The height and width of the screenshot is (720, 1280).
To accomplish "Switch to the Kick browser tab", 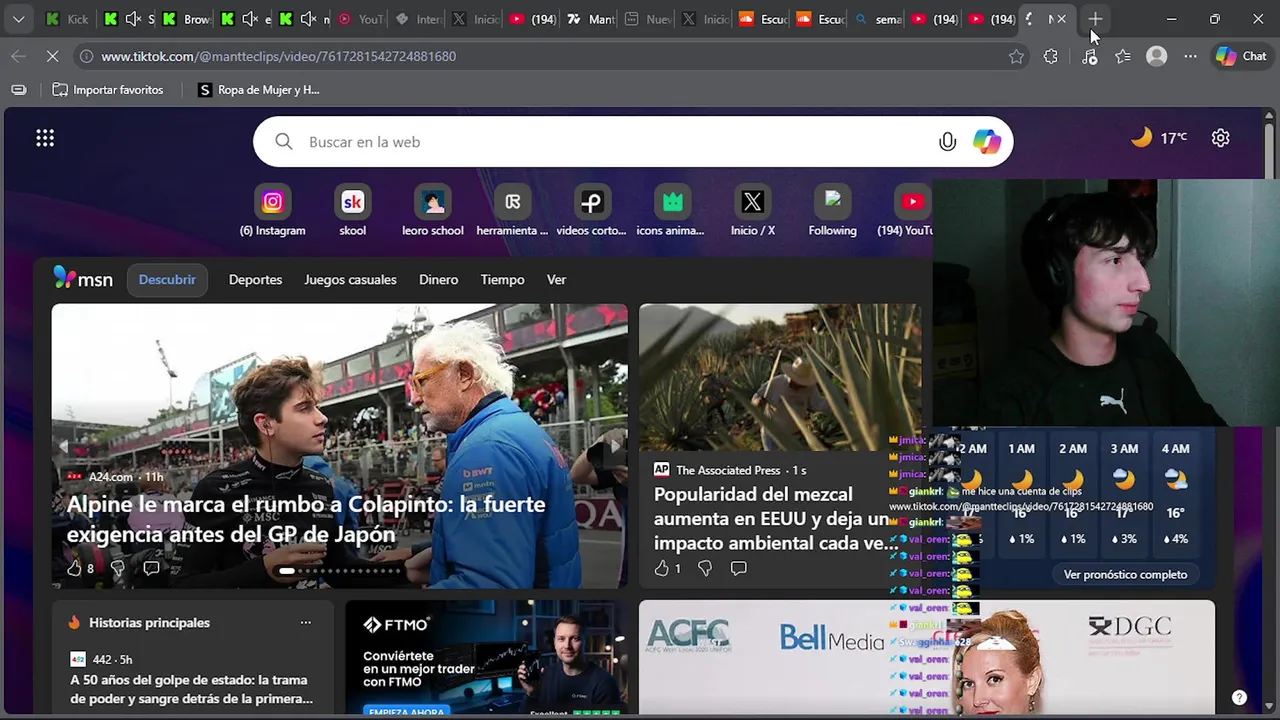I will point(67,19).
